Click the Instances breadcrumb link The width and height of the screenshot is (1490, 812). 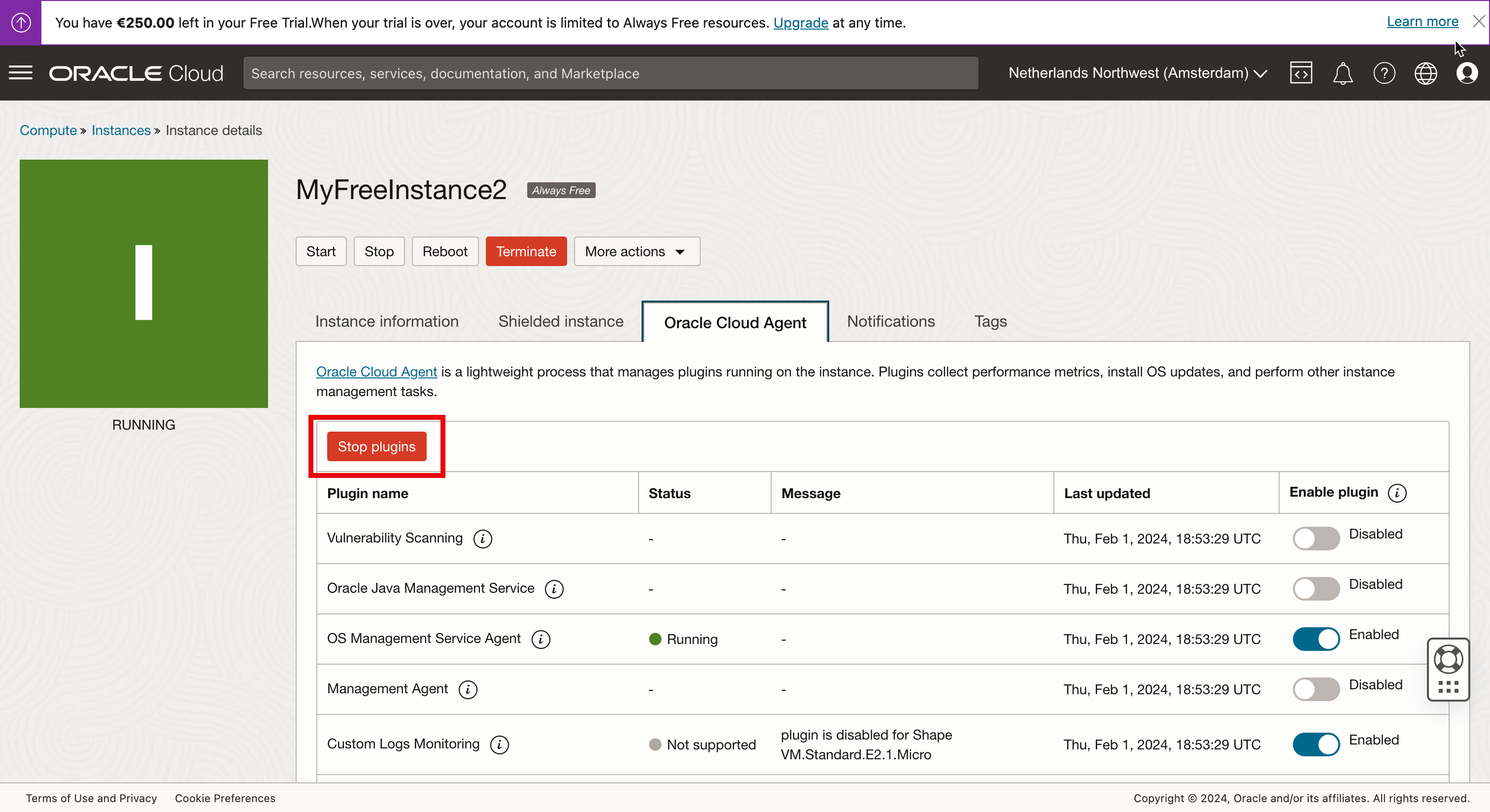120,130
